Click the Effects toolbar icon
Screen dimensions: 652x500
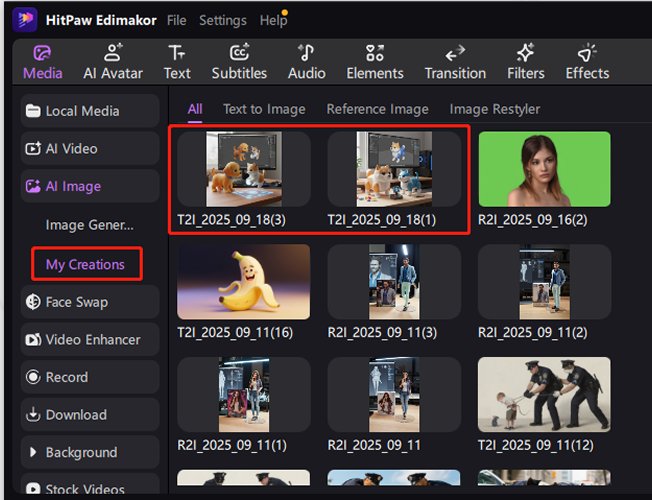tap(587, 53)
